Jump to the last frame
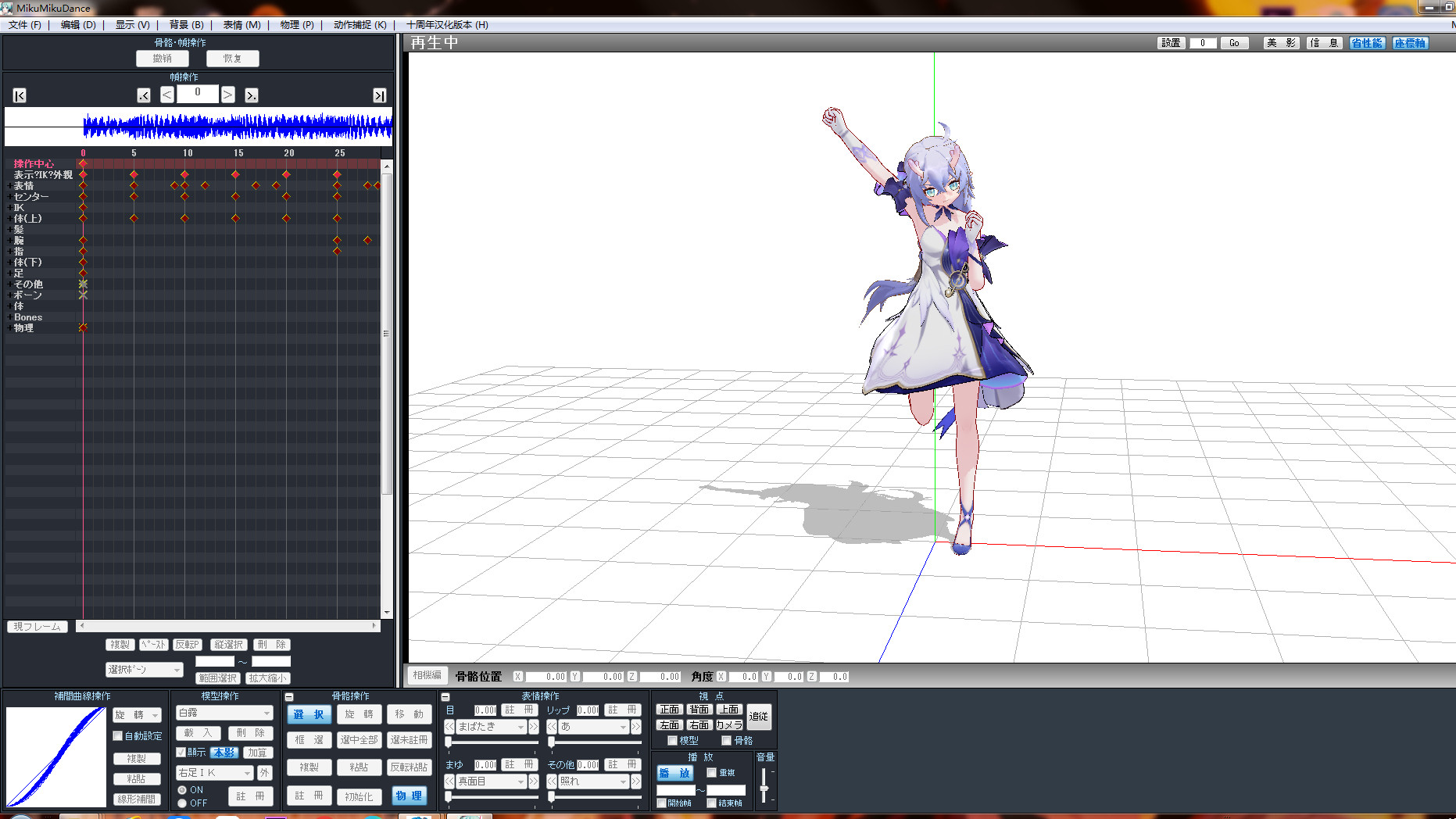 (379, 95)
